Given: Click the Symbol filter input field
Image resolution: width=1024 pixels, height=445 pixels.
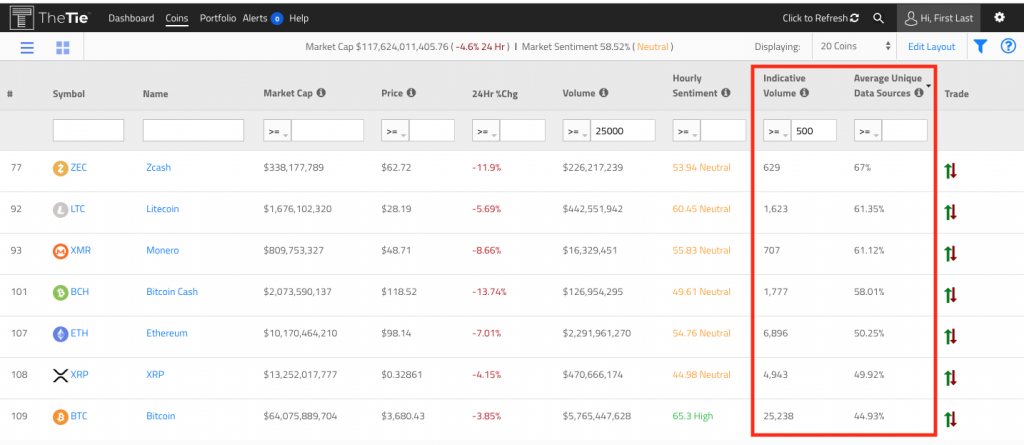Looking at the screenshot, I should click(x=88, y=130).
